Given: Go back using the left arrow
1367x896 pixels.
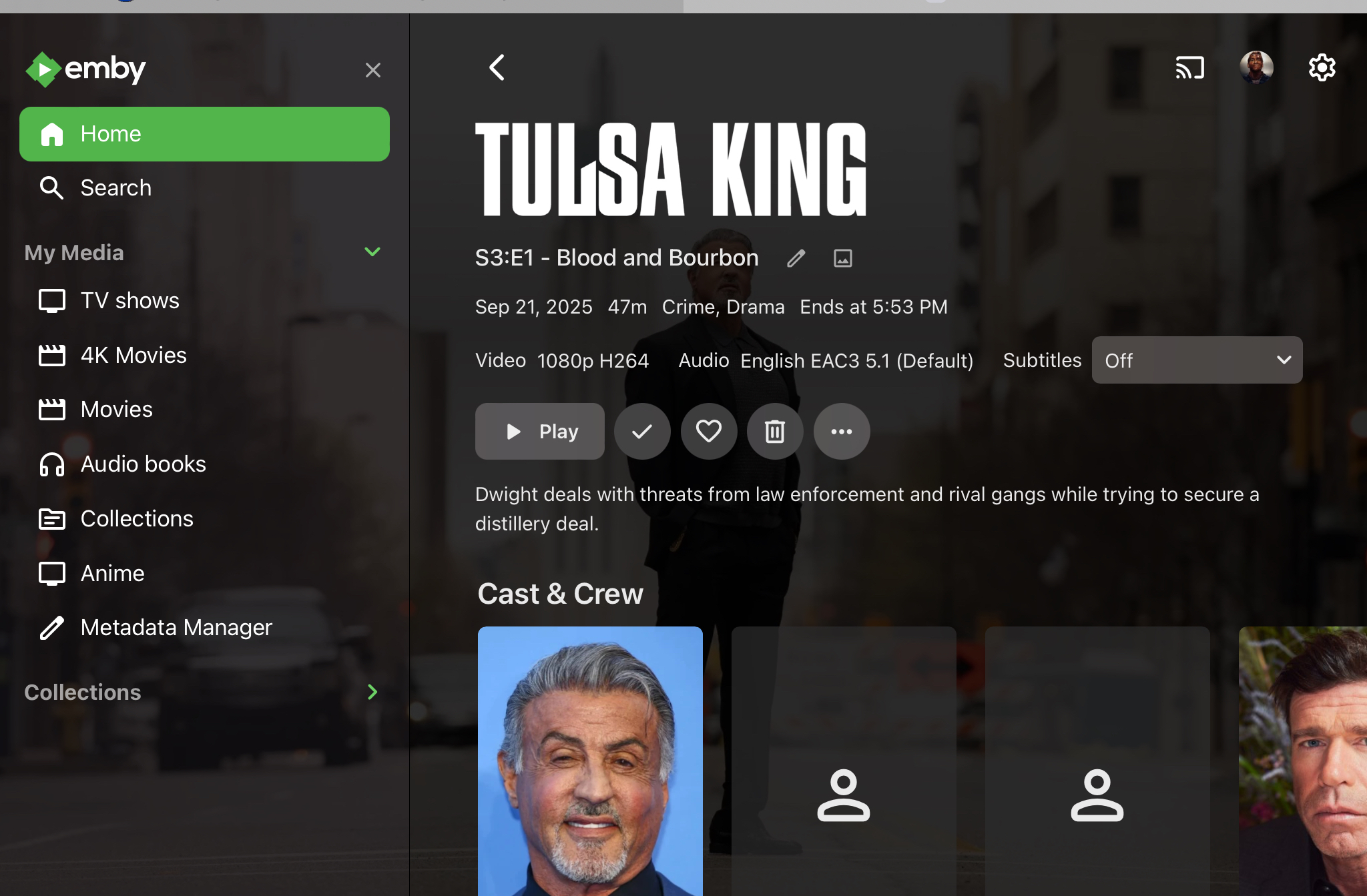Looking at the screenshot, I should click(497, 67).
